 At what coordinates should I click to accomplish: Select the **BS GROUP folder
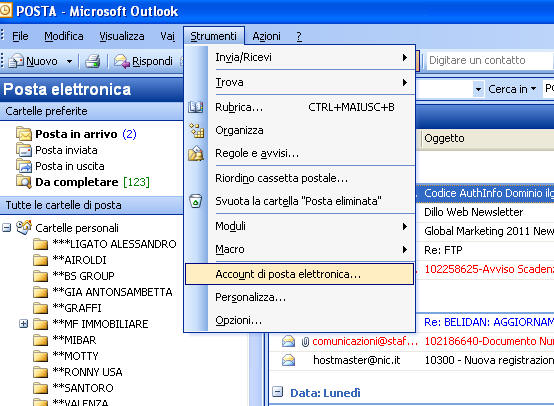83,276
